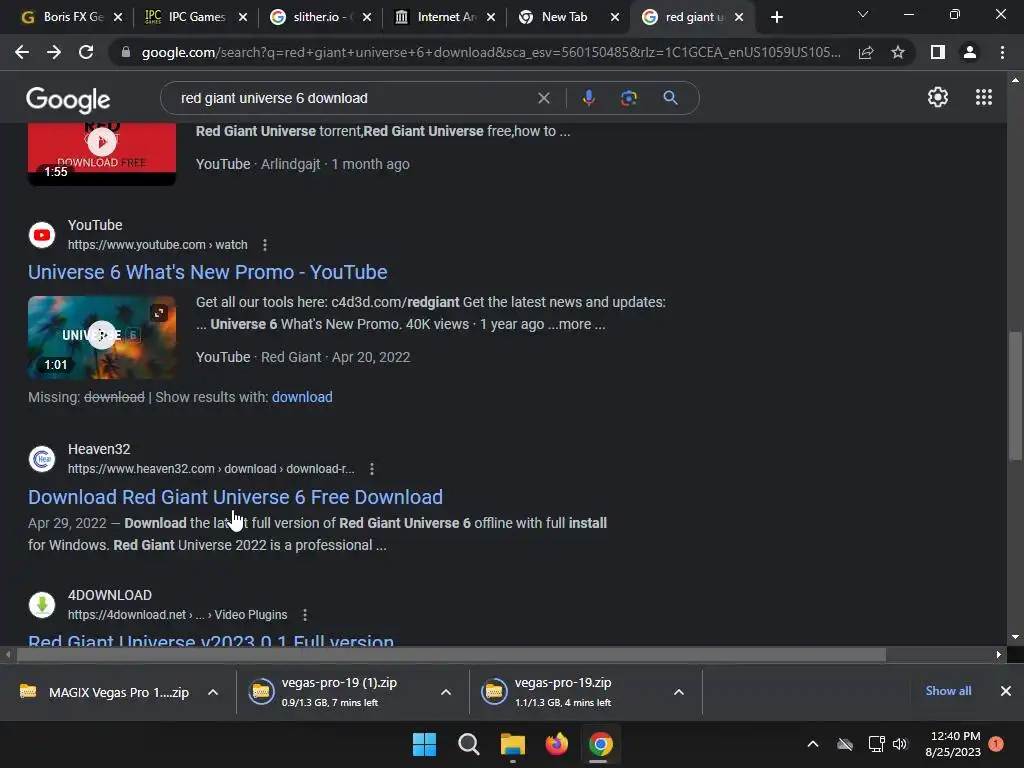The width and height of the screenshot is (1024, 768).
Task: Open notification center badge
Action: click(x=996, y=744)
